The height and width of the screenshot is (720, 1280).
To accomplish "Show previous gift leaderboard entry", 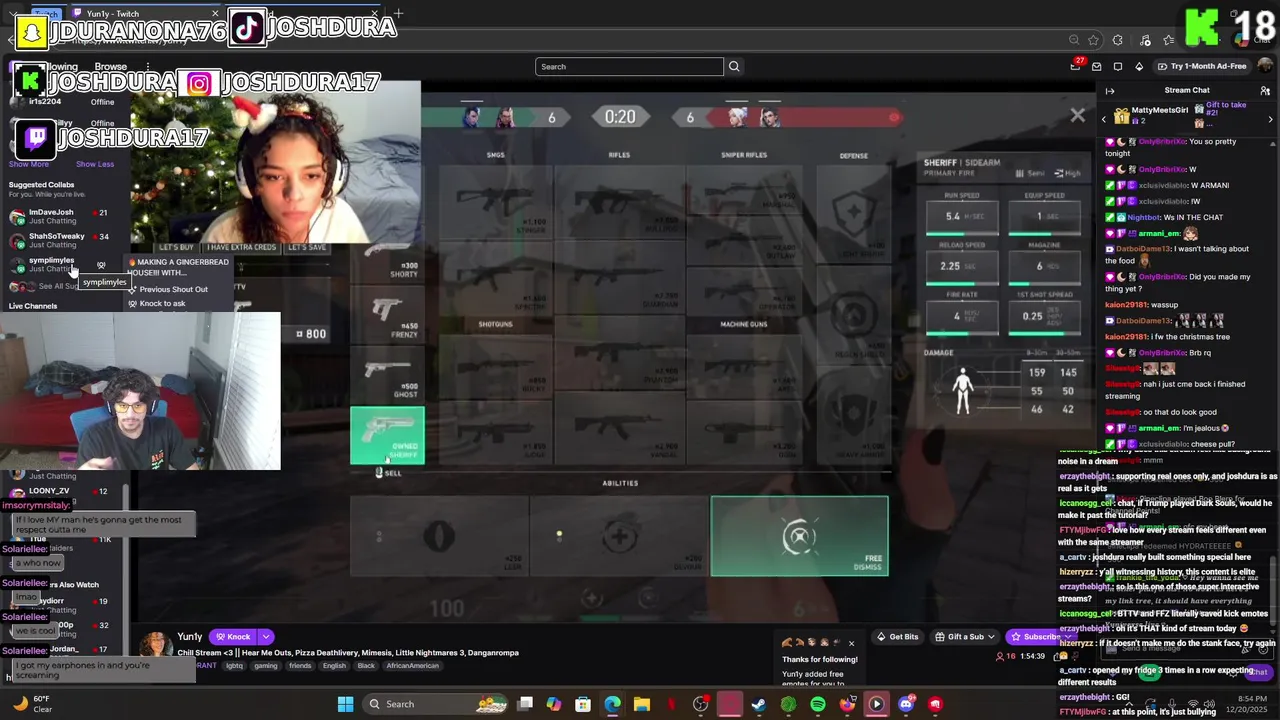I will click(1104, 119).
